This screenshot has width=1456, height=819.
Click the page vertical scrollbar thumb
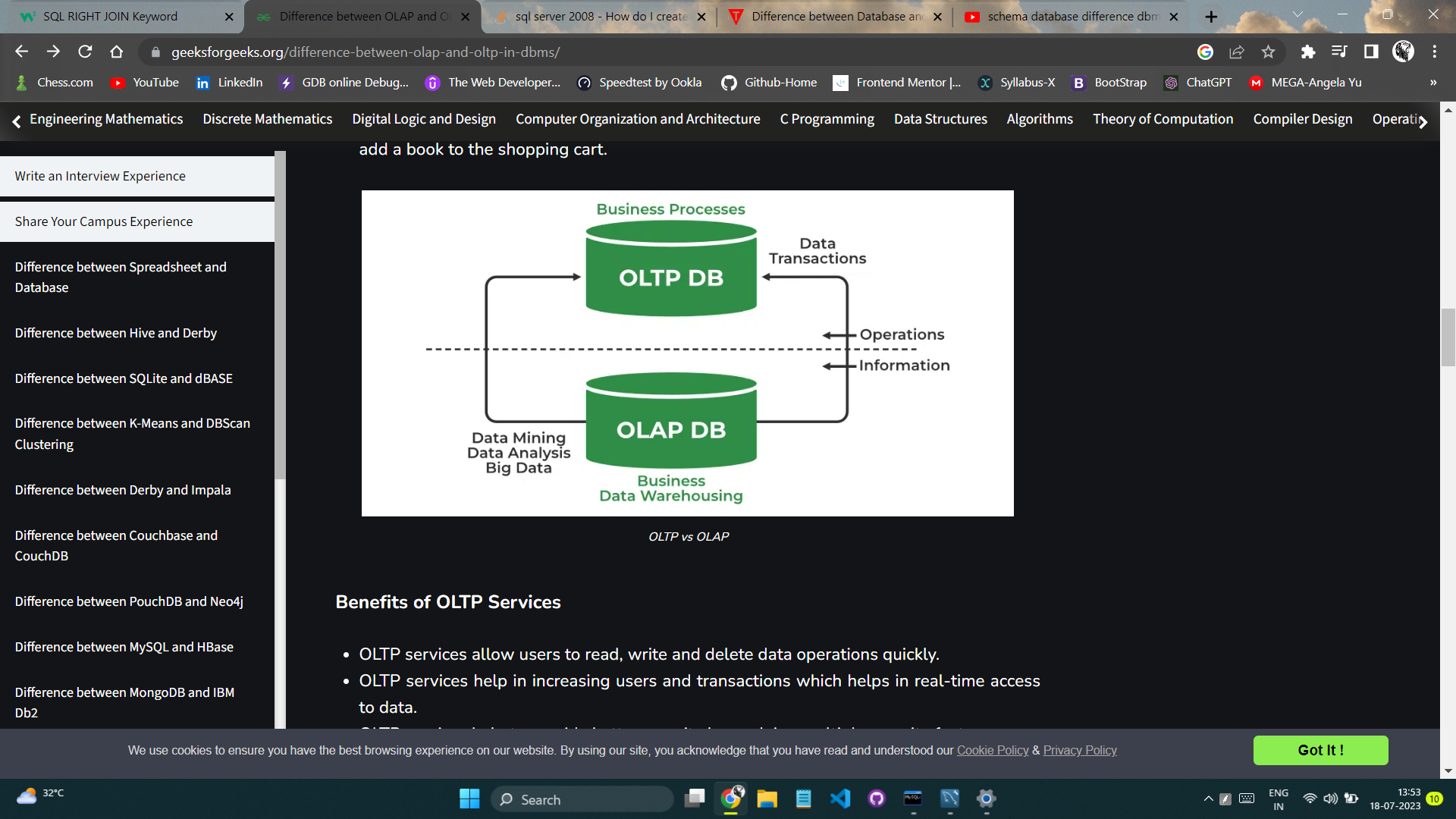[x=1448, y=337]
